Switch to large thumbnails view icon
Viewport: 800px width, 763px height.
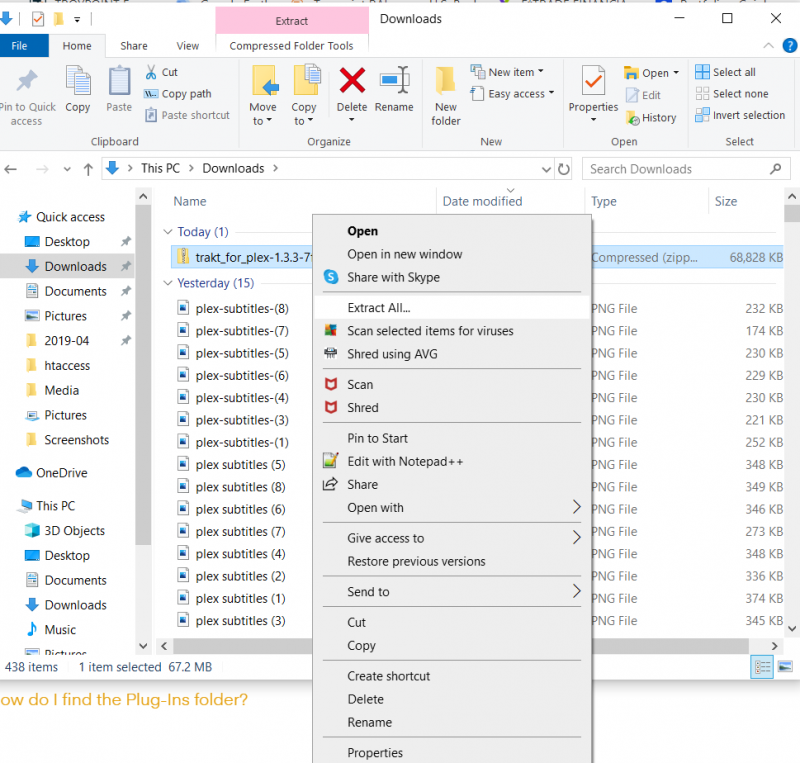784,666
